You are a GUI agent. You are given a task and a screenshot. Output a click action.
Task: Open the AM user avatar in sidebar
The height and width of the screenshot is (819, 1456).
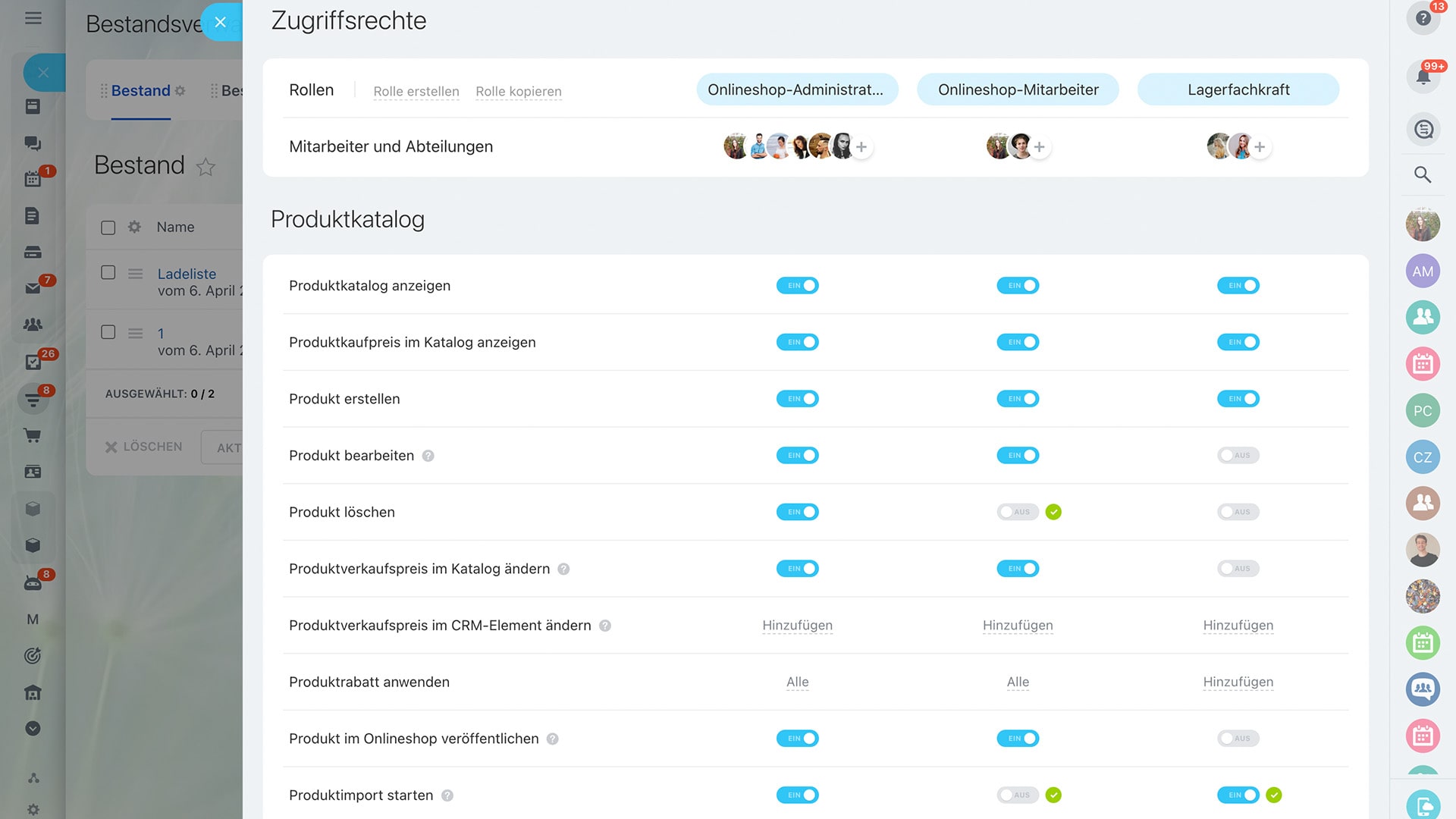coord(1423,271)
